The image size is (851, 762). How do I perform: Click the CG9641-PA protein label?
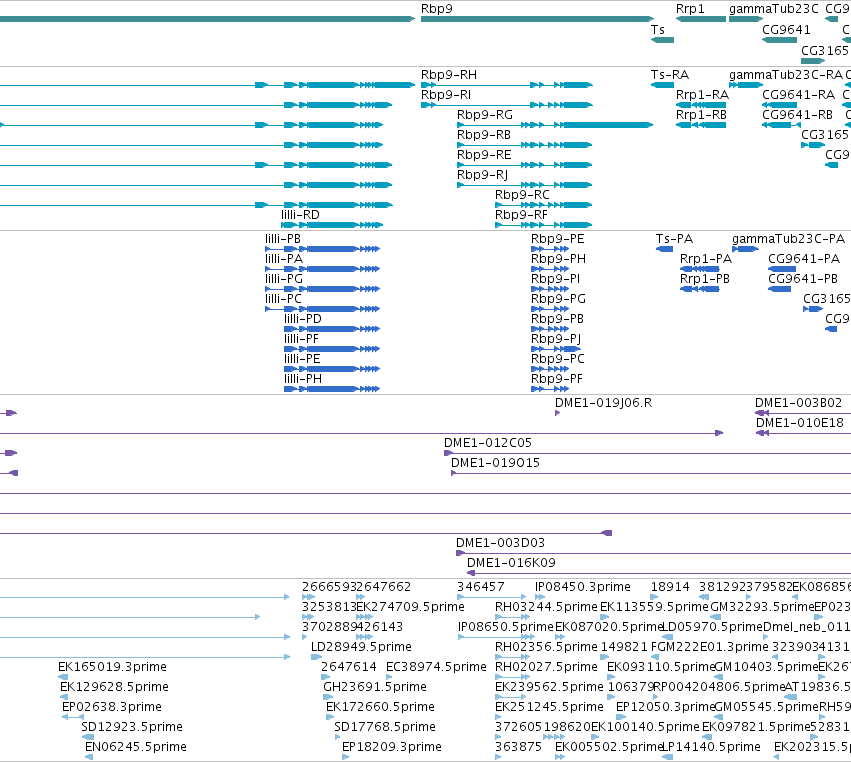point(804,259)
